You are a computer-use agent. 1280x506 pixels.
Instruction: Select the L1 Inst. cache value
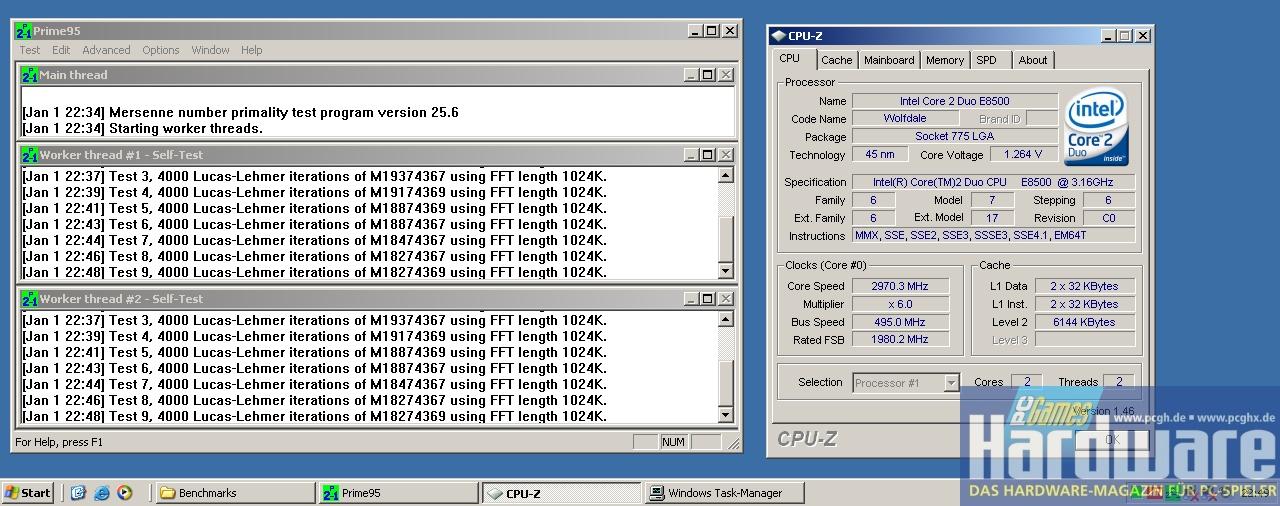tap(1084, 304)
